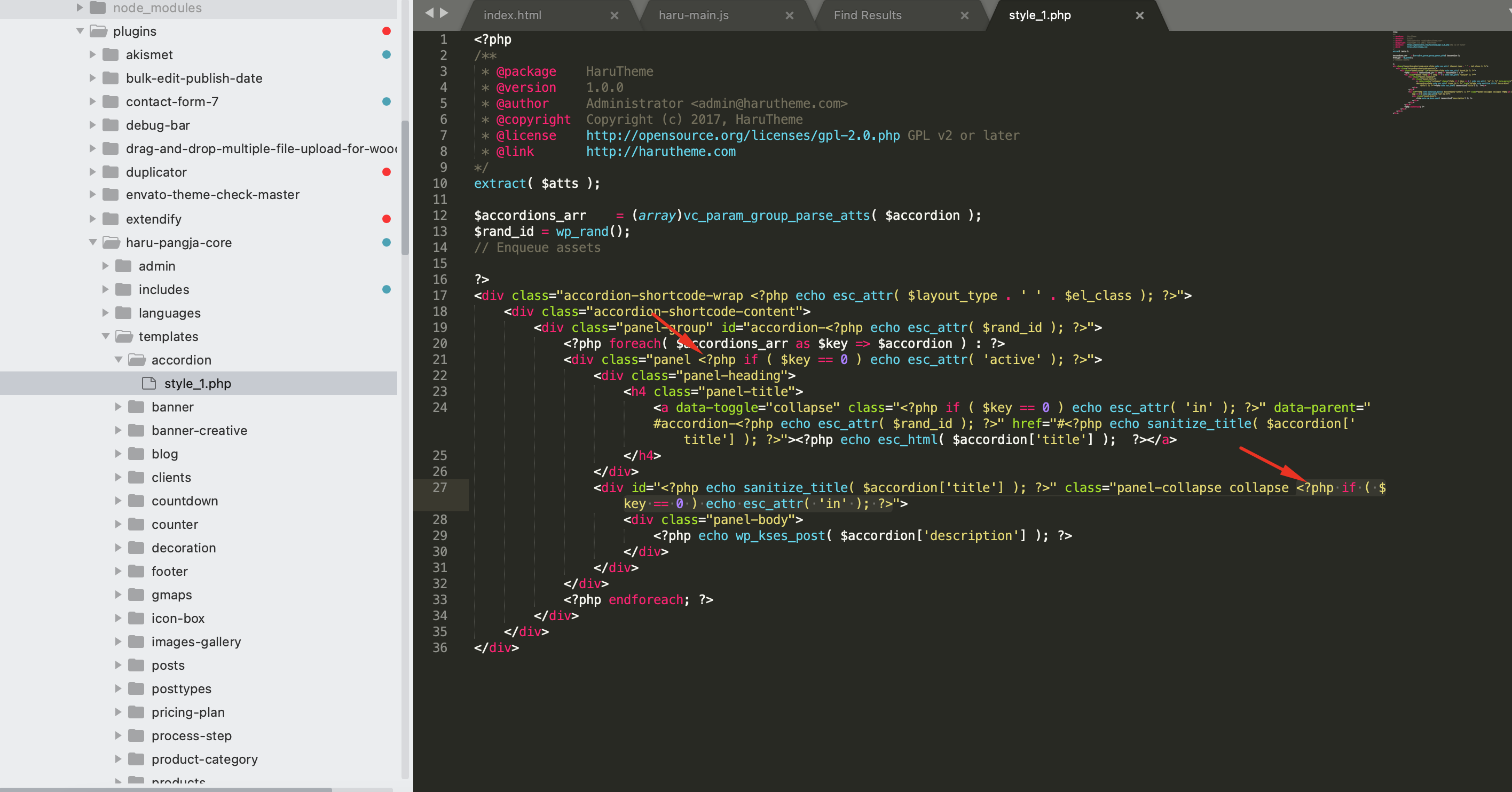Go to next tab with right arrow
This screenshot has width=1512, height=792.
click(444, 13)
